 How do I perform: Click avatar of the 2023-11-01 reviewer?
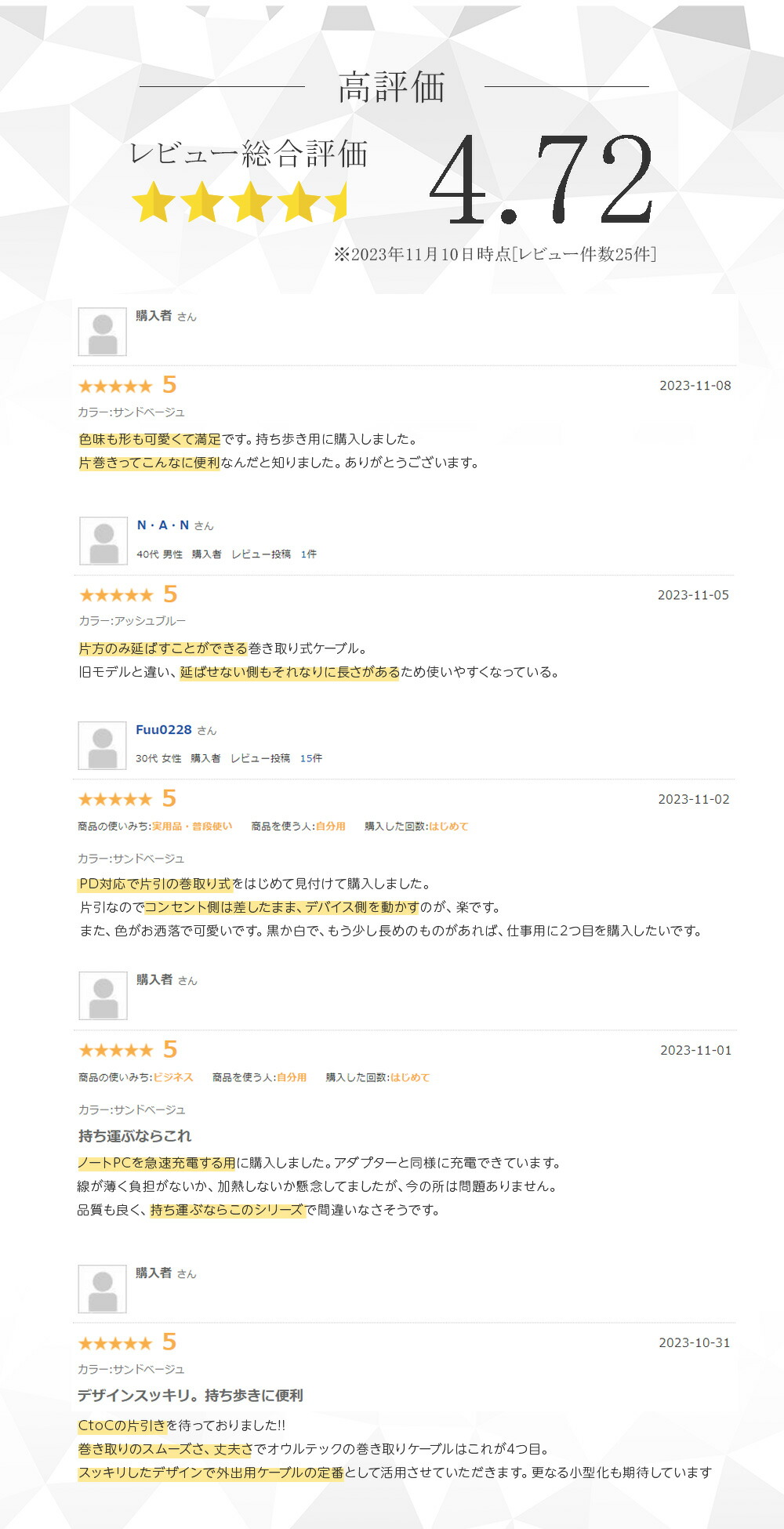(103, 996)
